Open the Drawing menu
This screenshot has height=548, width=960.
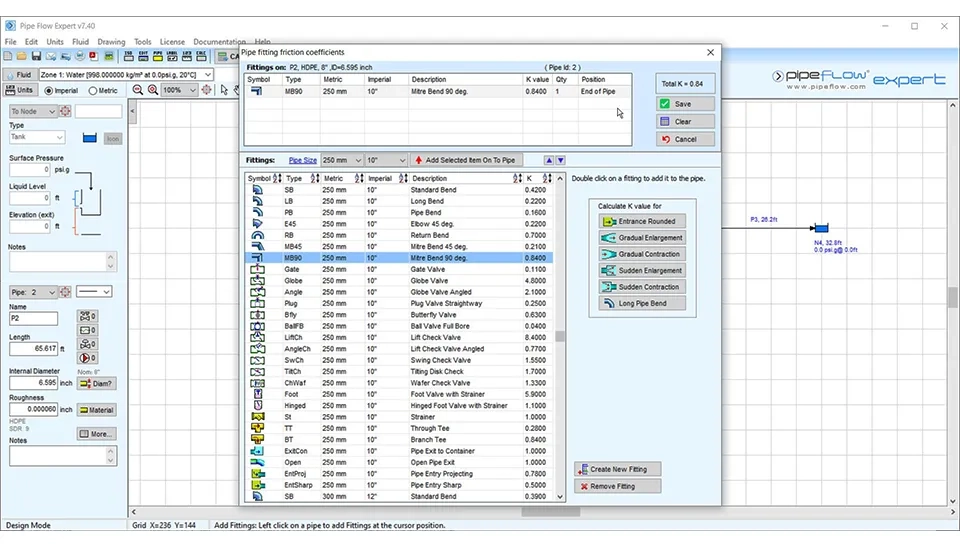point(111,42)
